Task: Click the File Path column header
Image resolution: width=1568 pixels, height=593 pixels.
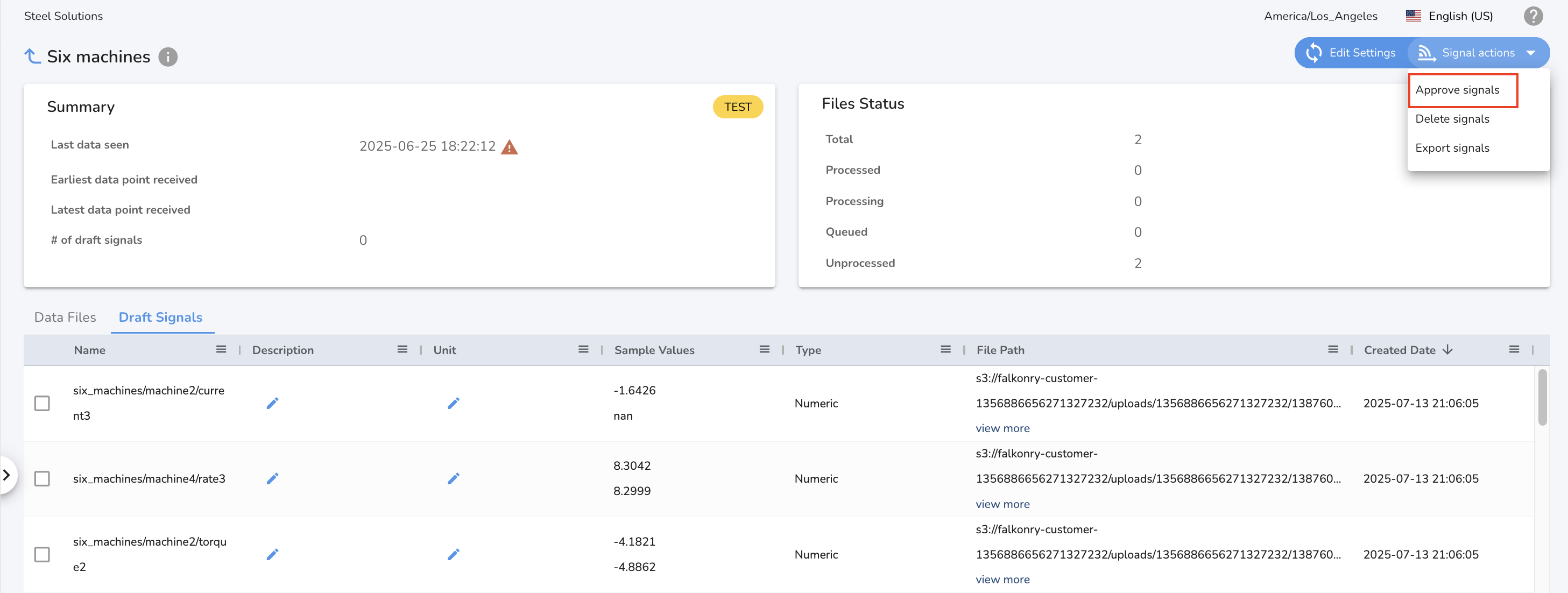Action: point(1000,350)
